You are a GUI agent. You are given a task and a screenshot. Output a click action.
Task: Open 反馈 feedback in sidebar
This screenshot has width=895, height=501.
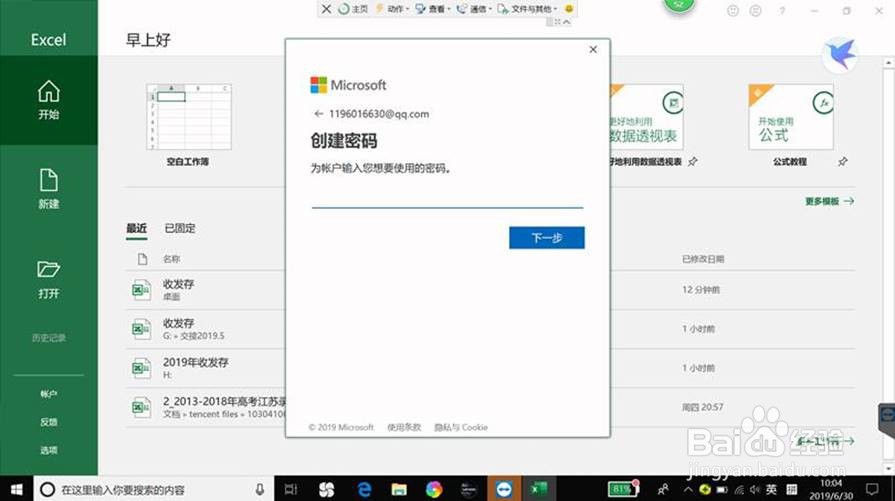[49, 422]
